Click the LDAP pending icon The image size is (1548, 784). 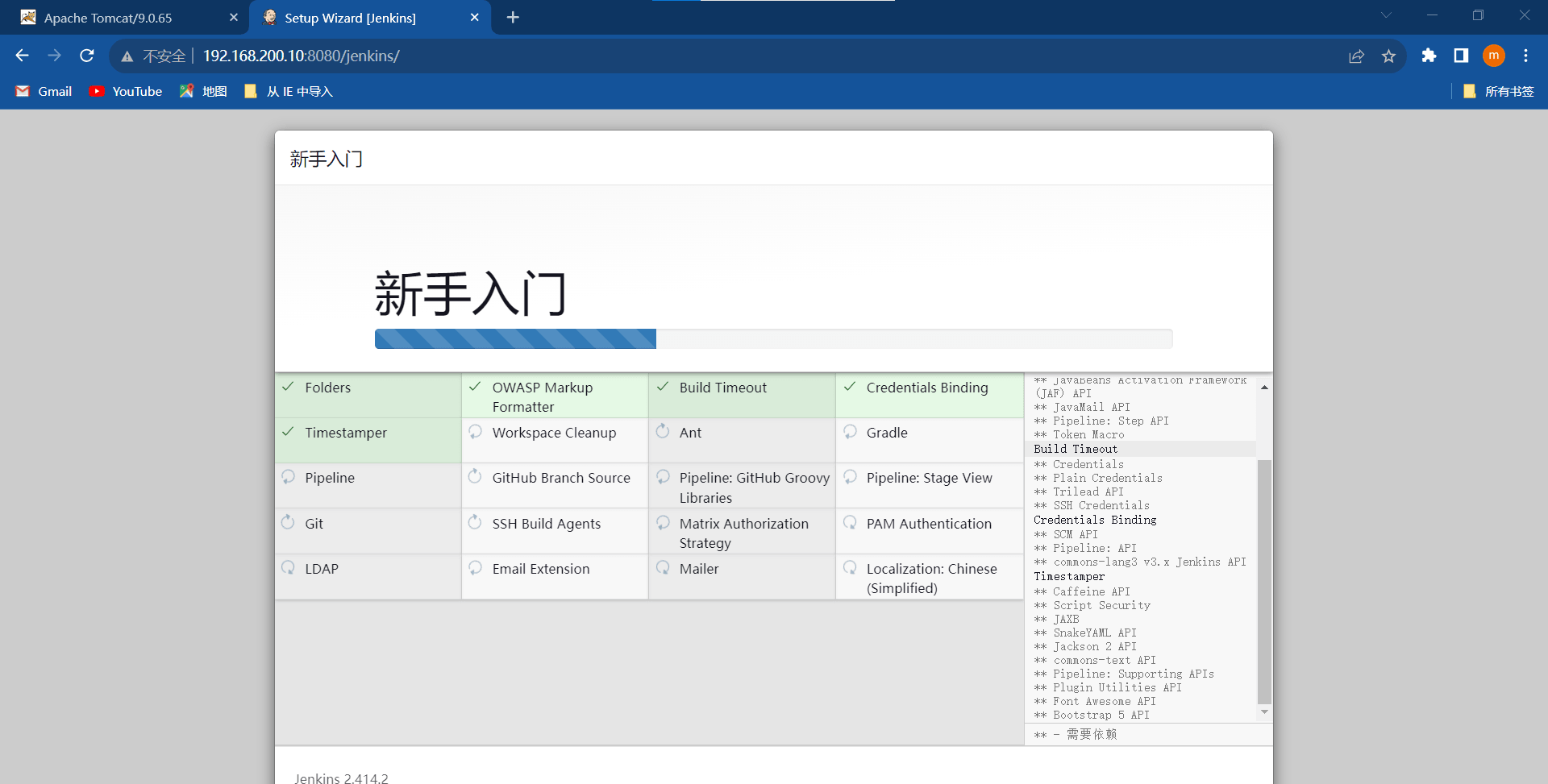288,568
